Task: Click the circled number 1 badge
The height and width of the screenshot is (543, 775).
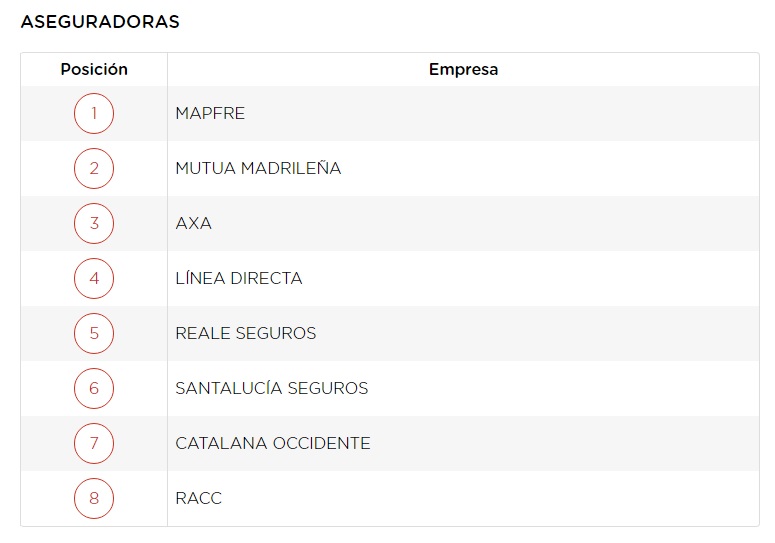Action: [x=94, y=113]
